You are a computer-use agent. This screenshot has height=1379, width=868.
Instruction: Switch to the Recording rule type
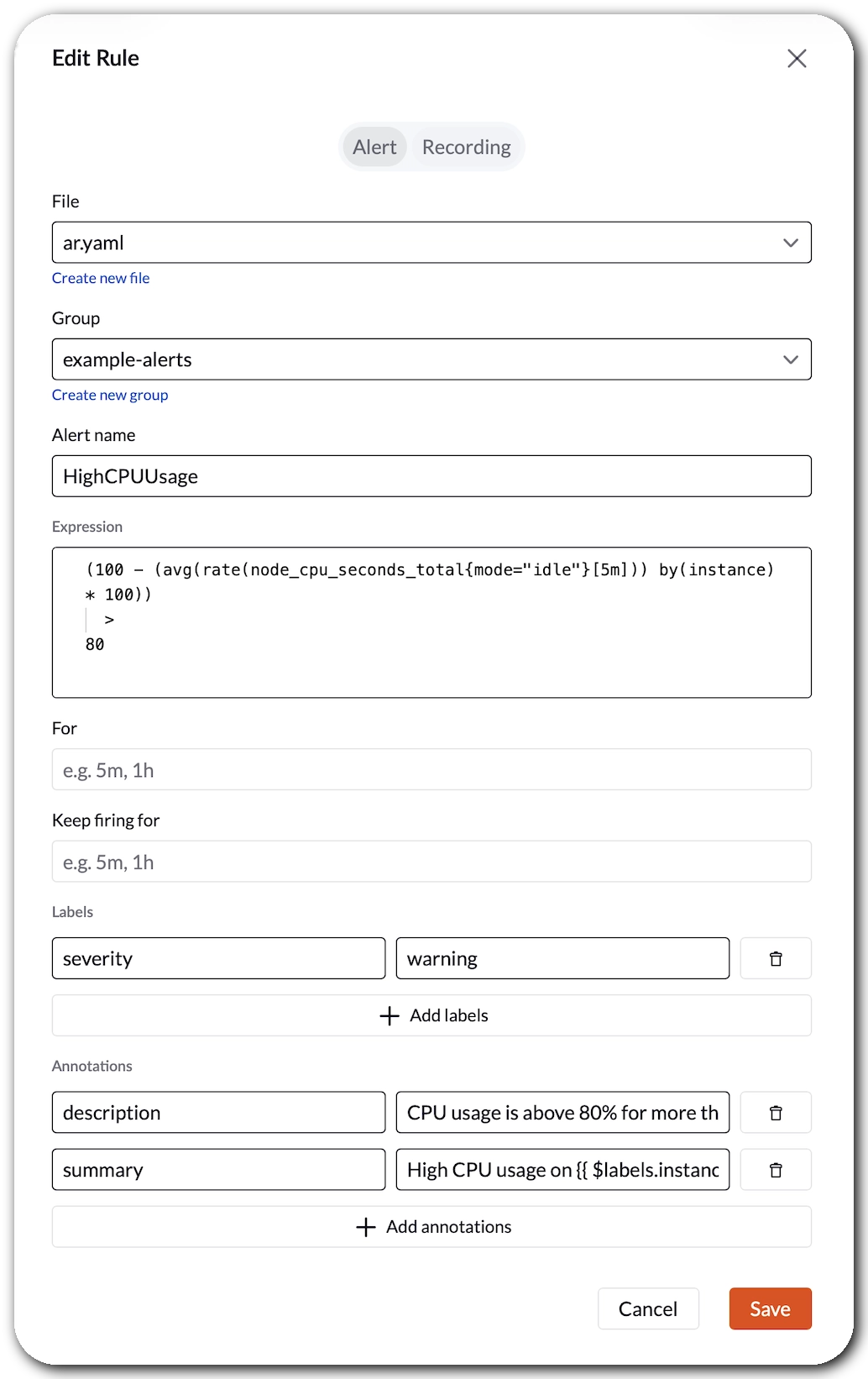tap(466, 147)
